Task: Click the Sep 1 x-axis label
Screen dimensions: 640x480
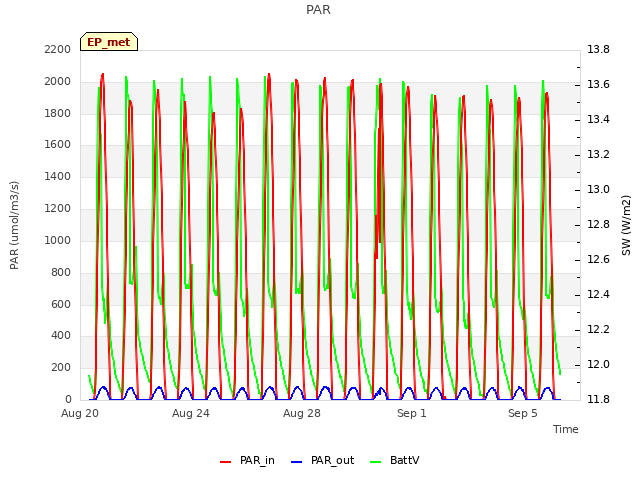Action: (x=412, y=413)
